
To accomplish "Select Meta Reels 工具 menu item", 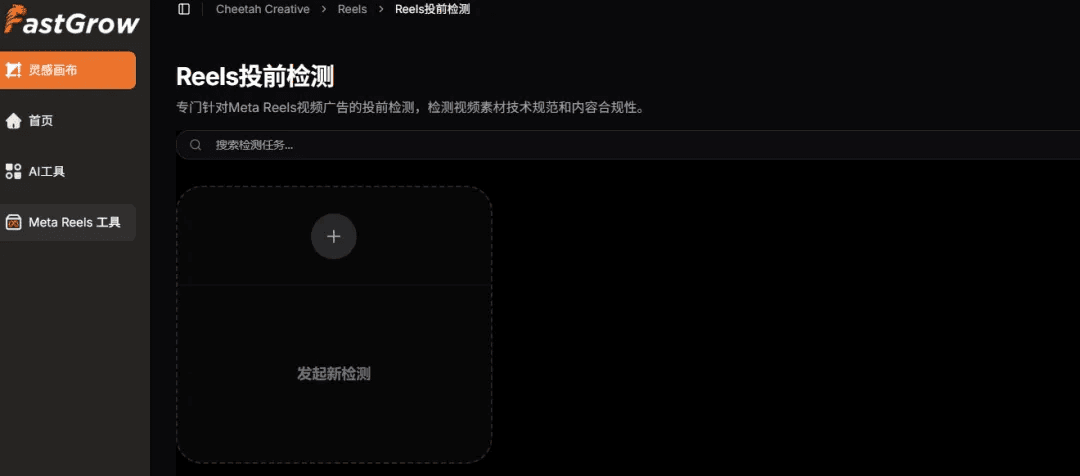I will [68, 223].
